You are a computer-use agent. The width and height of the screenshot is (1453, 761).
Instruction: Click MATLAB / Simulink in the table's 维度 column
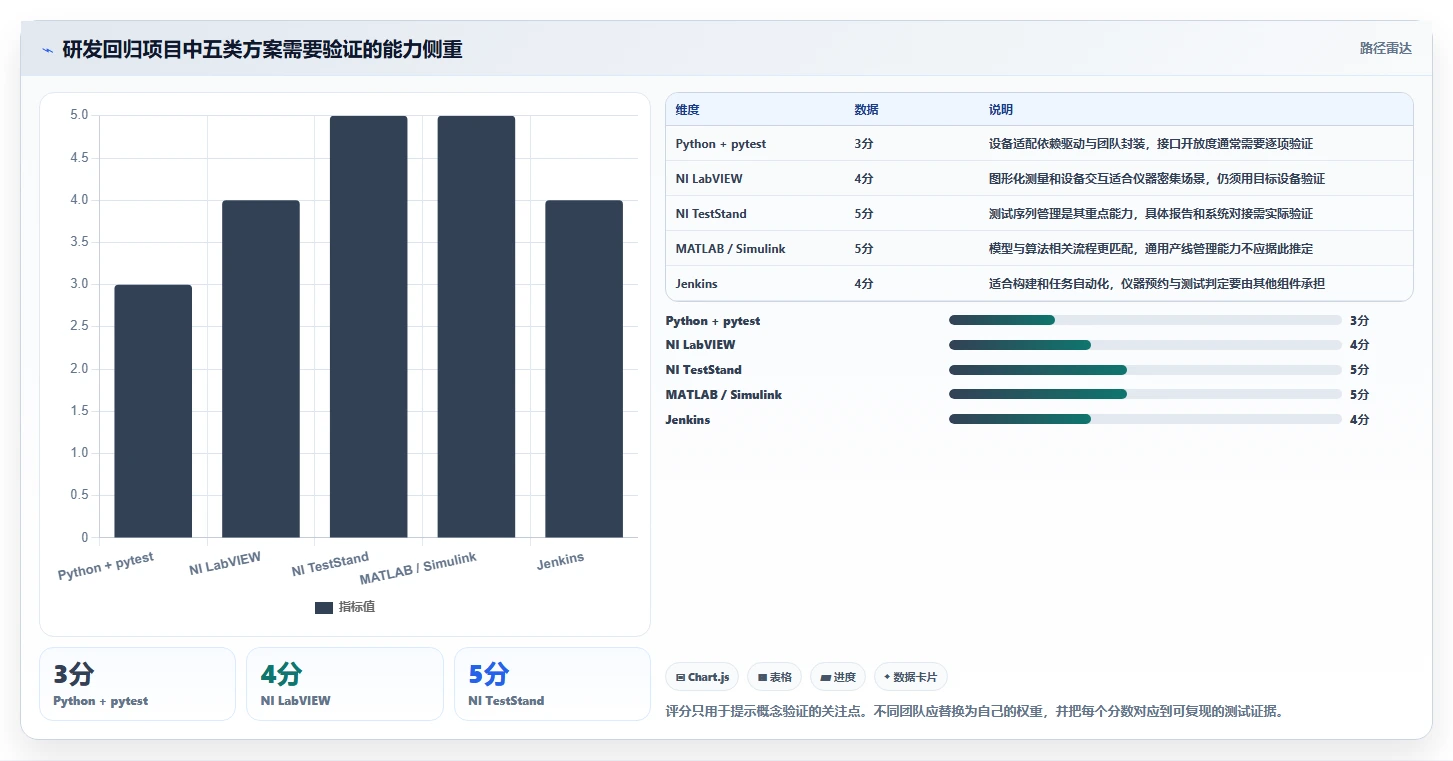pyautogui.click(x=730, y=249)
